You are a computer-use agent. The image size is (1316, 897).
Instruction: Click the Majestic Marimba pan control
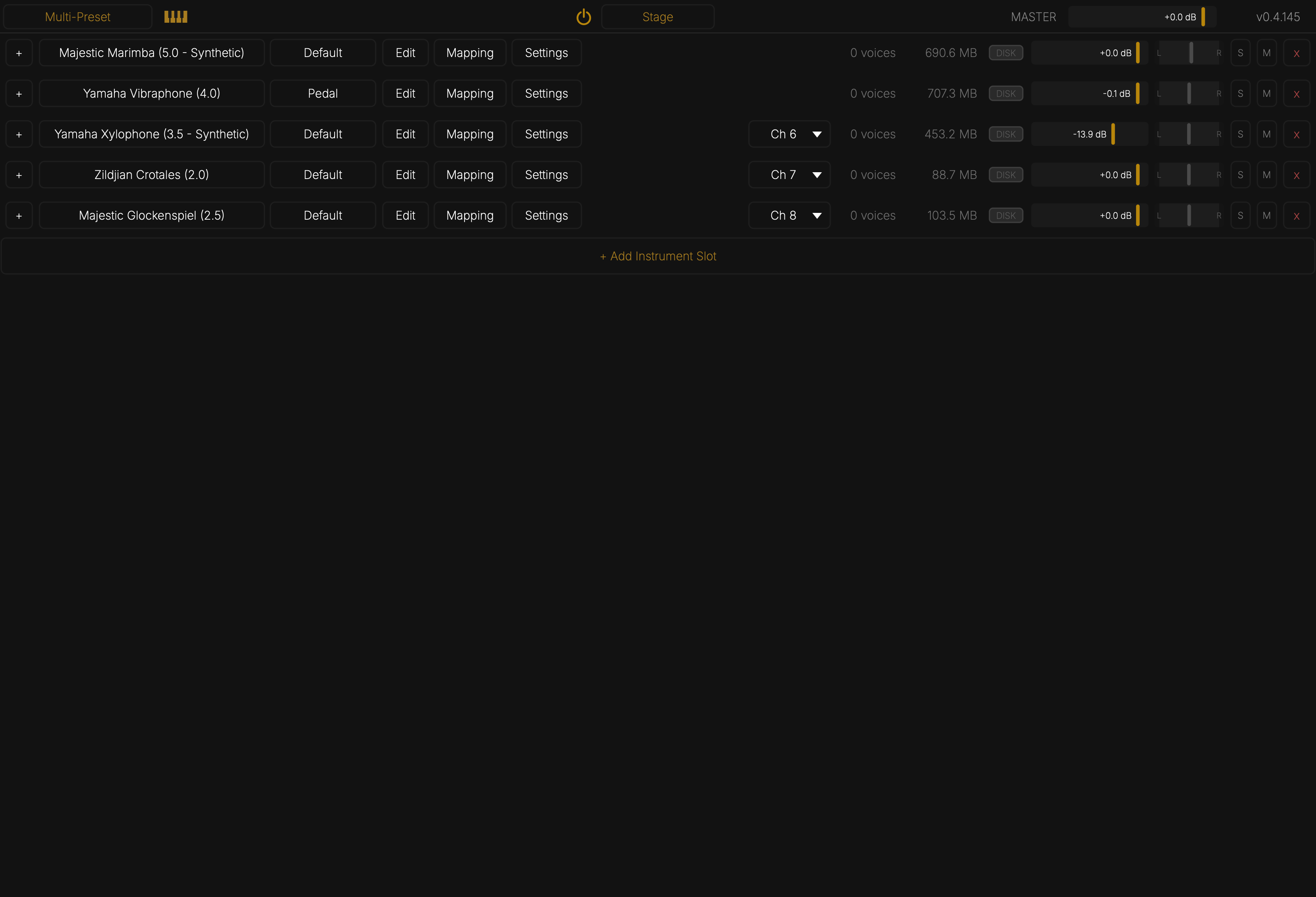1189,53
